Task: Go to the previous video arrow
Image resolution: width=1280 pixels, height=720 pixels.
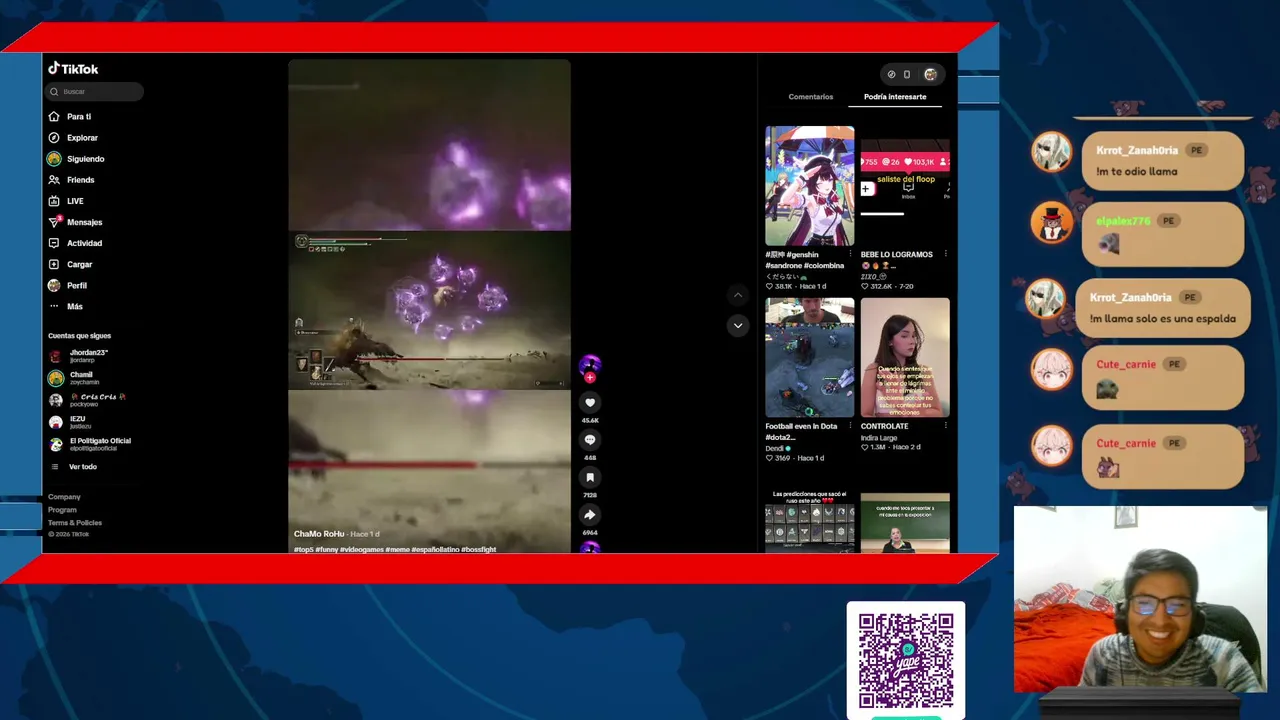Action: pyautogui.click(x=738, y=295)
